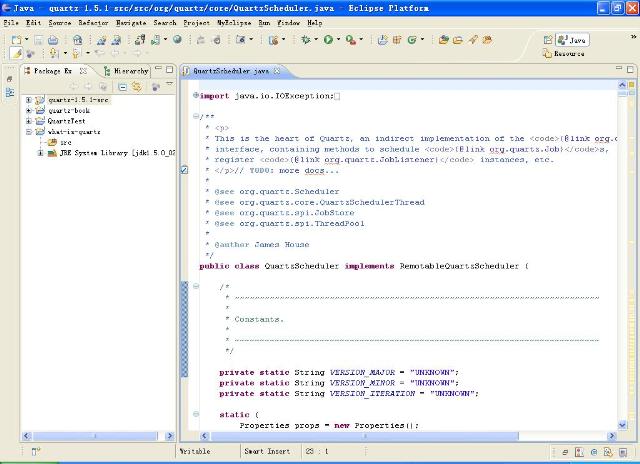Viewport: 640px width, 464px height.
Task: Click the Open Perspective icon
Action: point(550,40)
